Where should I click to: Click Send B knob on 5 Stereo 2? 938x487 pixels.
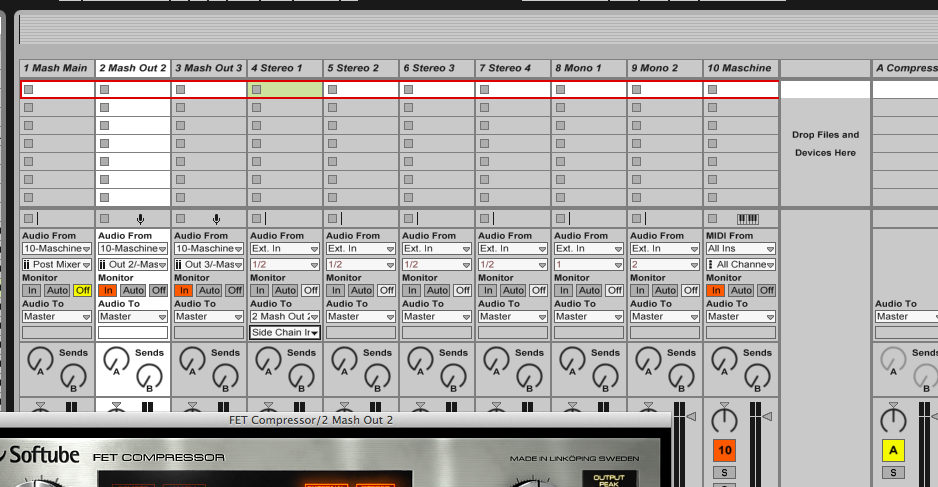376,378
